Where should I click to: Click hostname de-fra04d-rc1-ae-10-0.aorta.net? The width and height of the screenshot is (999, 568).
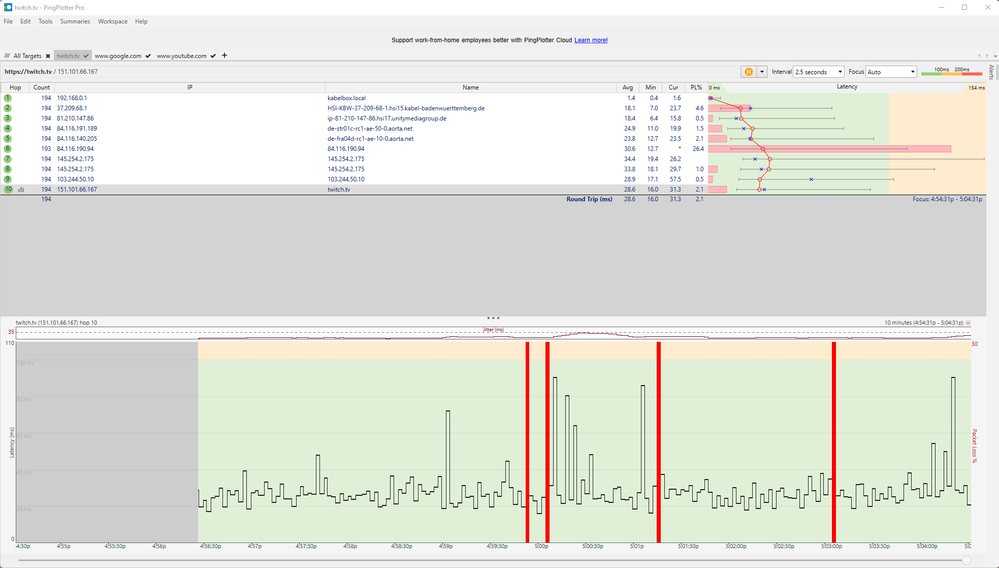370,139
